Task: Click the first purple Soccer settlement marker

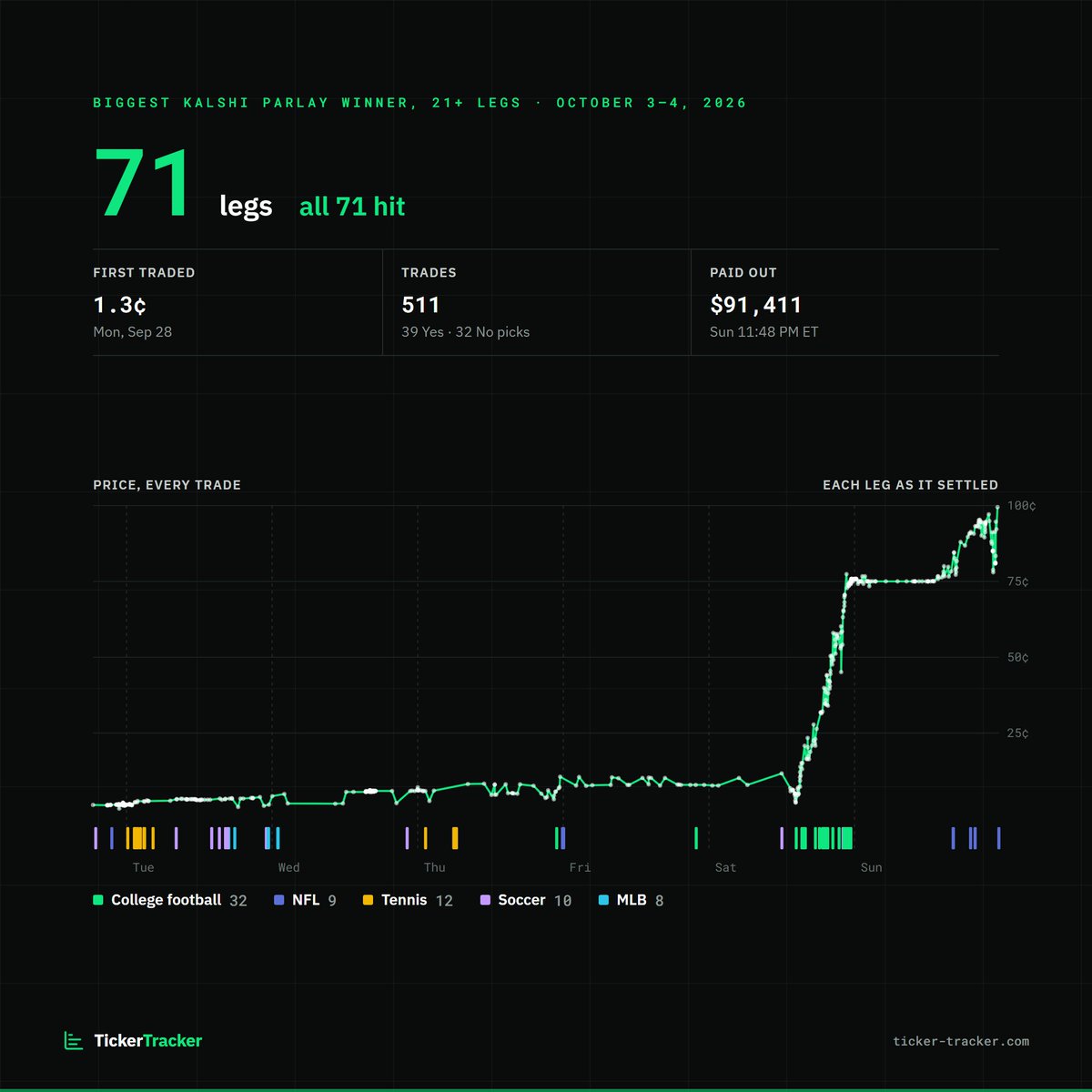Action: point(95,838)
